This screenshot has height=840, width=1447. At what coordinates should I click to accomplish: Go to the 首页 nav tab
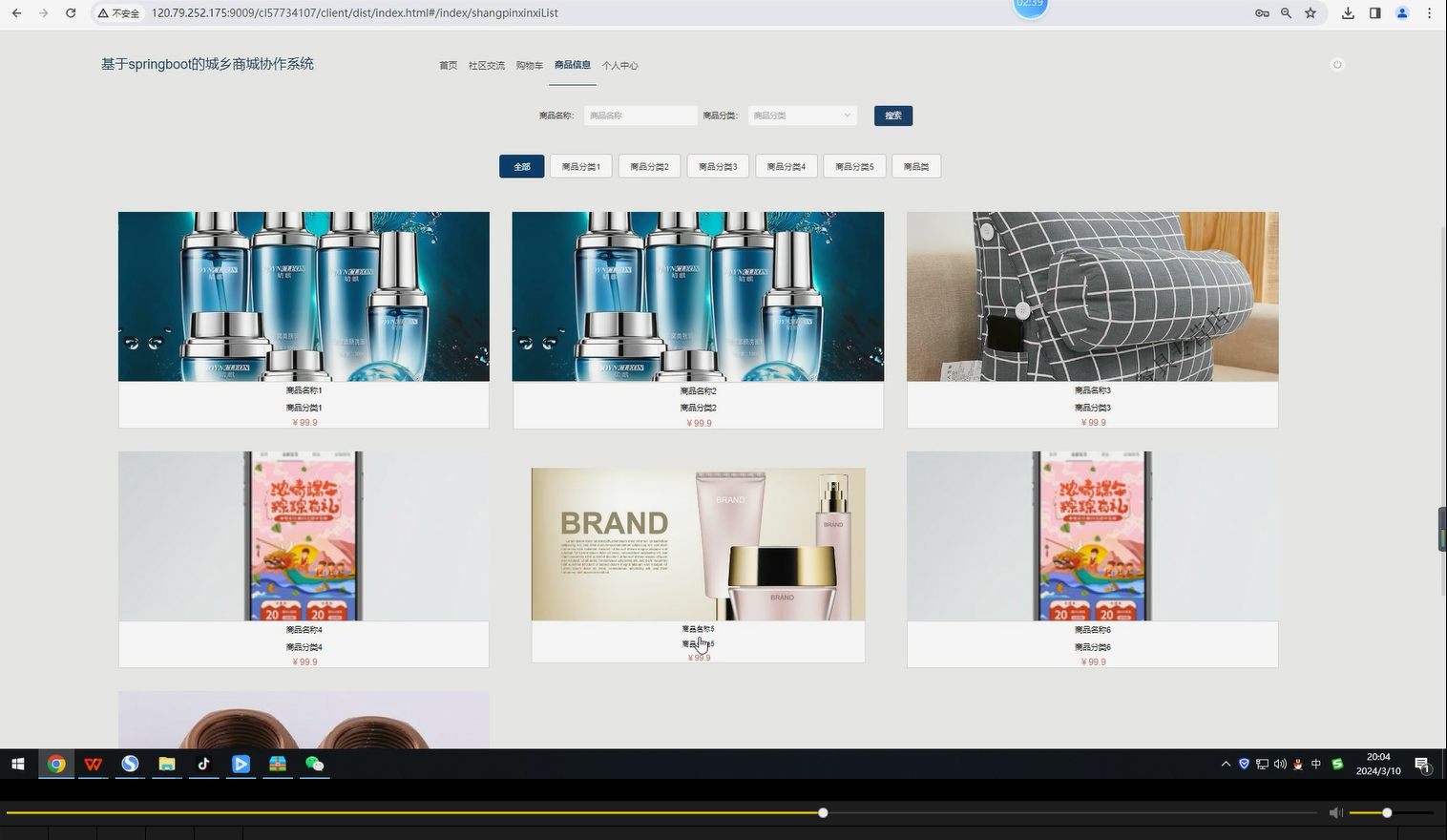[448, 66]
